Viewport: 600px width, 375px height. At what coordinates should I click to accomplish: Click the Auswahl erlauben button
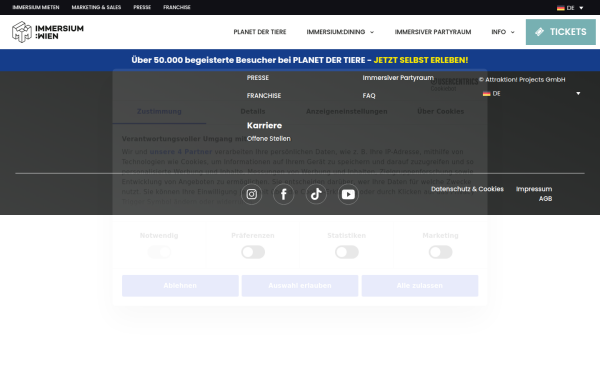point(300,286)
